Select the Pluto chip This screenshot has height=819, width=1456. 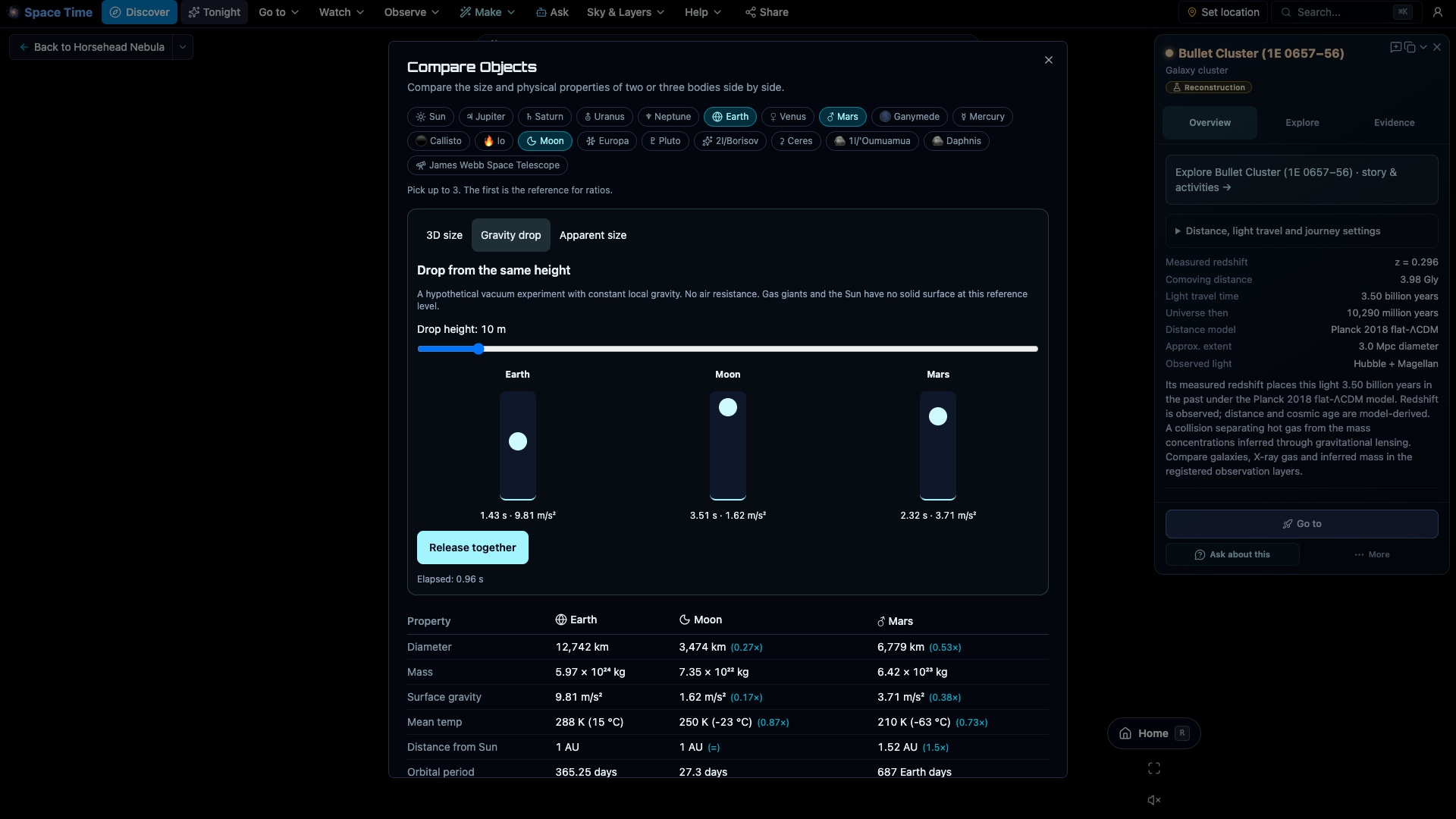pyautogui.click(x=665, y=141)
